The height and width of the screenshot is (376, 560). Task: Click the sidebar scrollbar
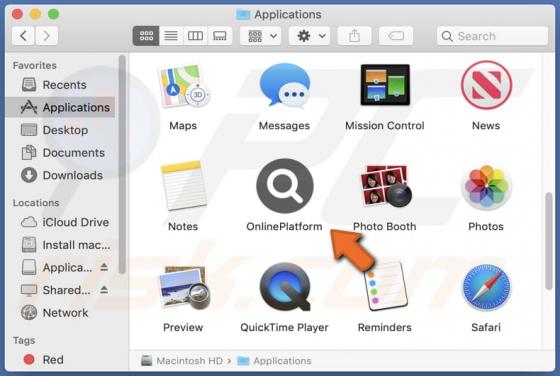122,164
